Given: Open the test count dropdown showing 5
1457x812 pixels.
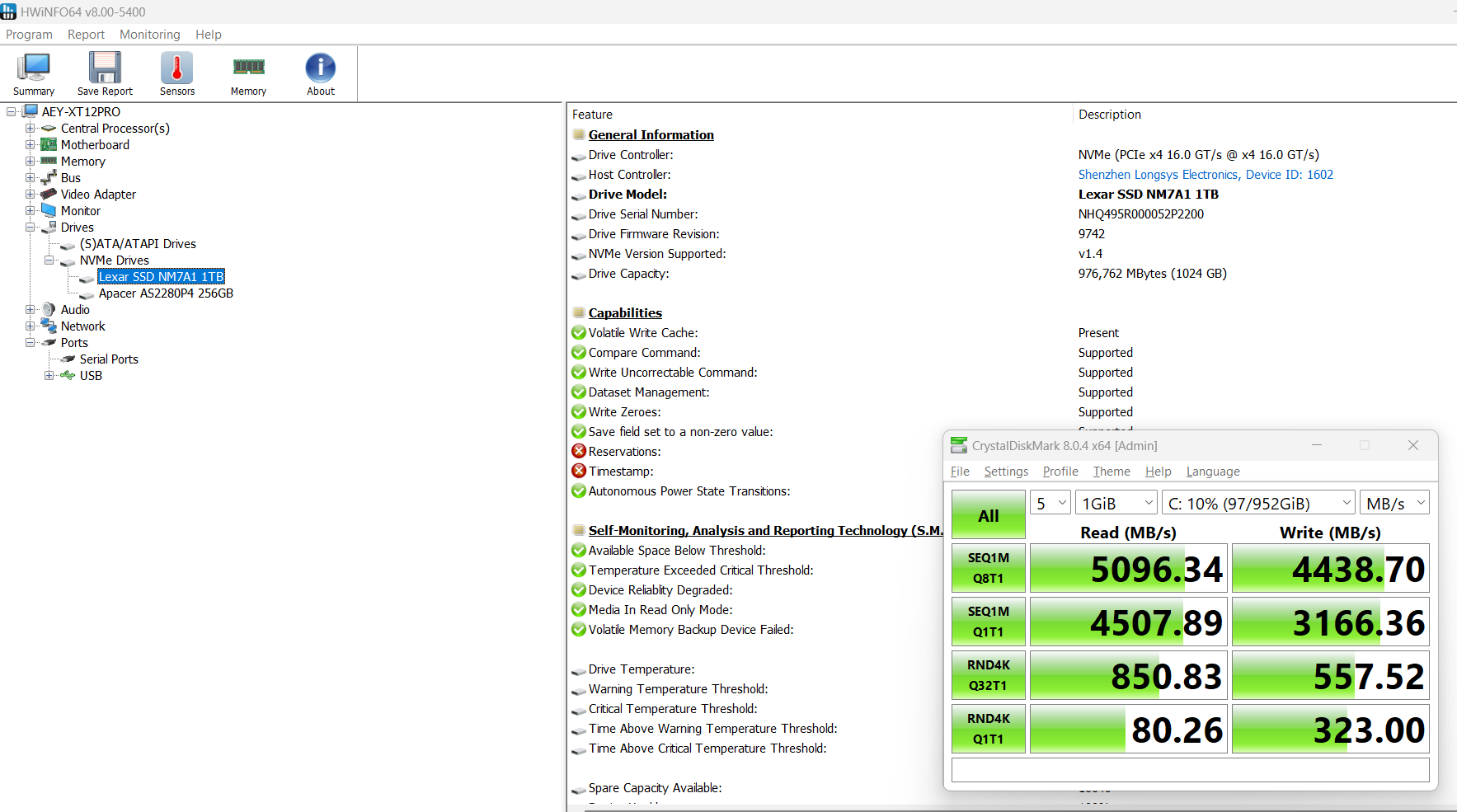Looking at the screenshot, I should coord(1050,503).
